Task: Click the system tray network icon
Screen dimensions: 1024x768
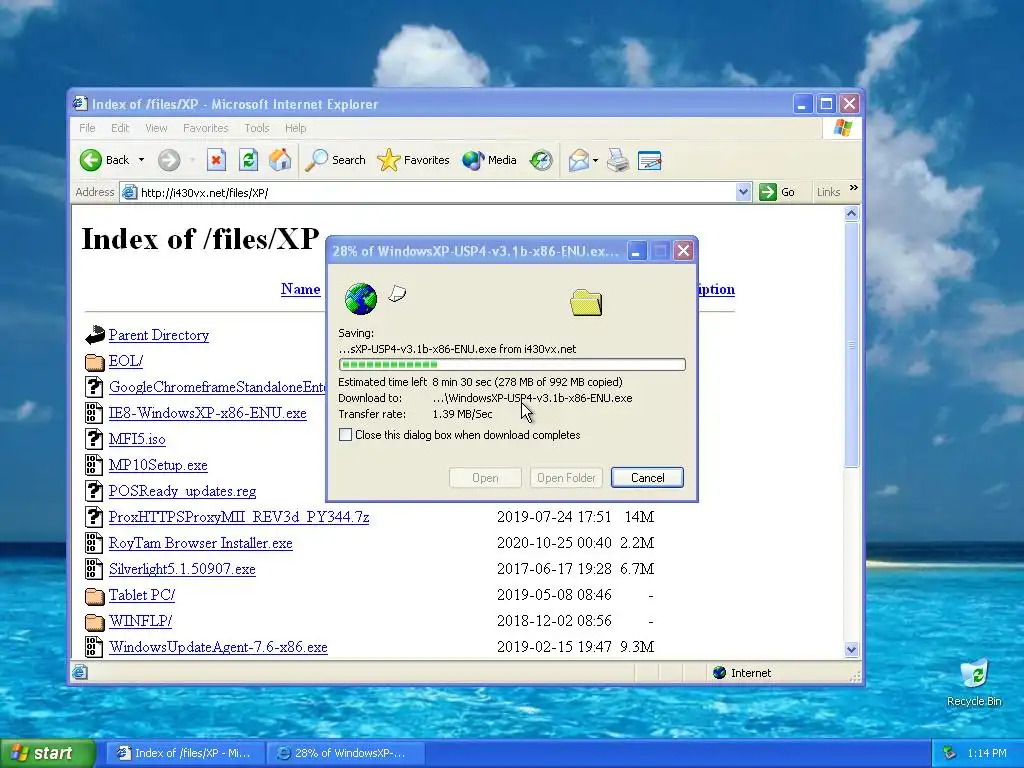Action: click(x=950, y=753)
